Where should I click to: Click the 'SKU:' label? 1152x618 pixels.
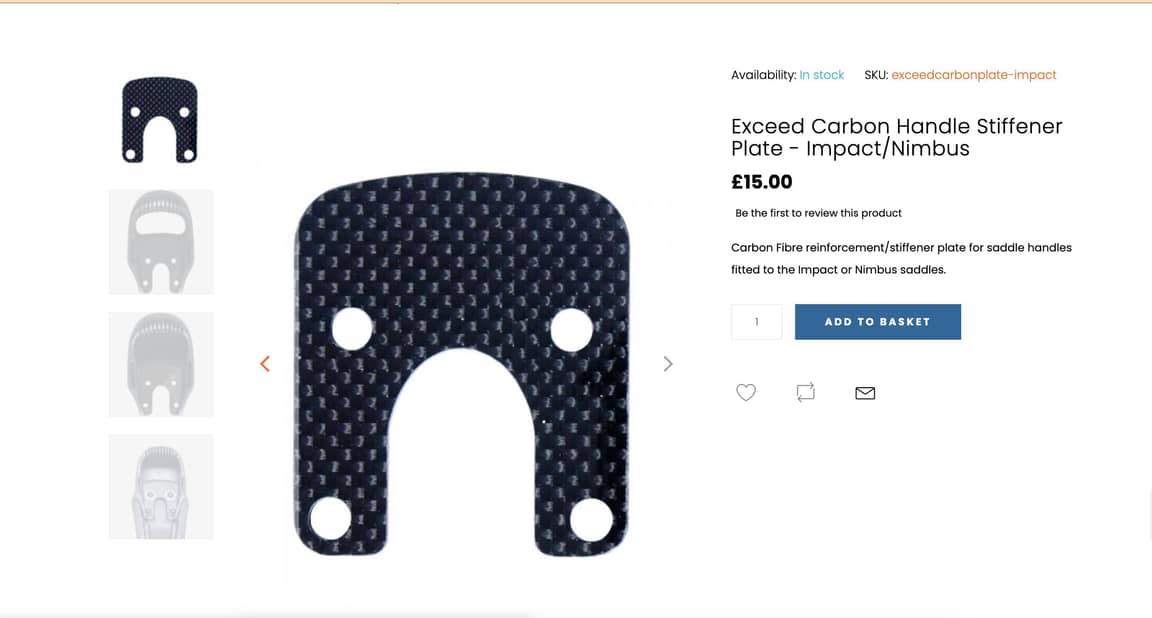pos(876,75)
